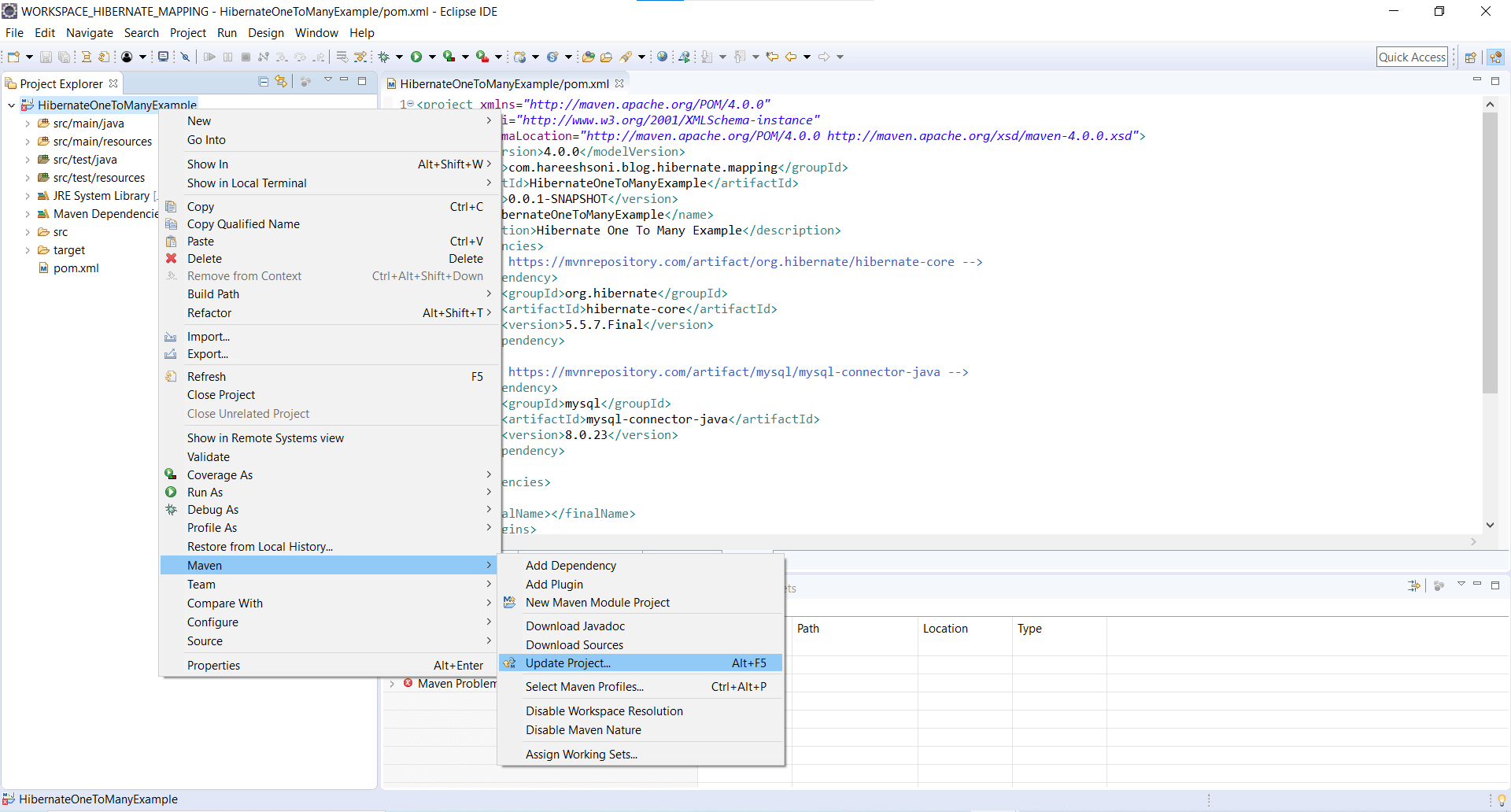Choose Update Project from the Maven submenu
Image resolution: width=1511 pixels, height=812 pixels.
(x=568, y=663)
